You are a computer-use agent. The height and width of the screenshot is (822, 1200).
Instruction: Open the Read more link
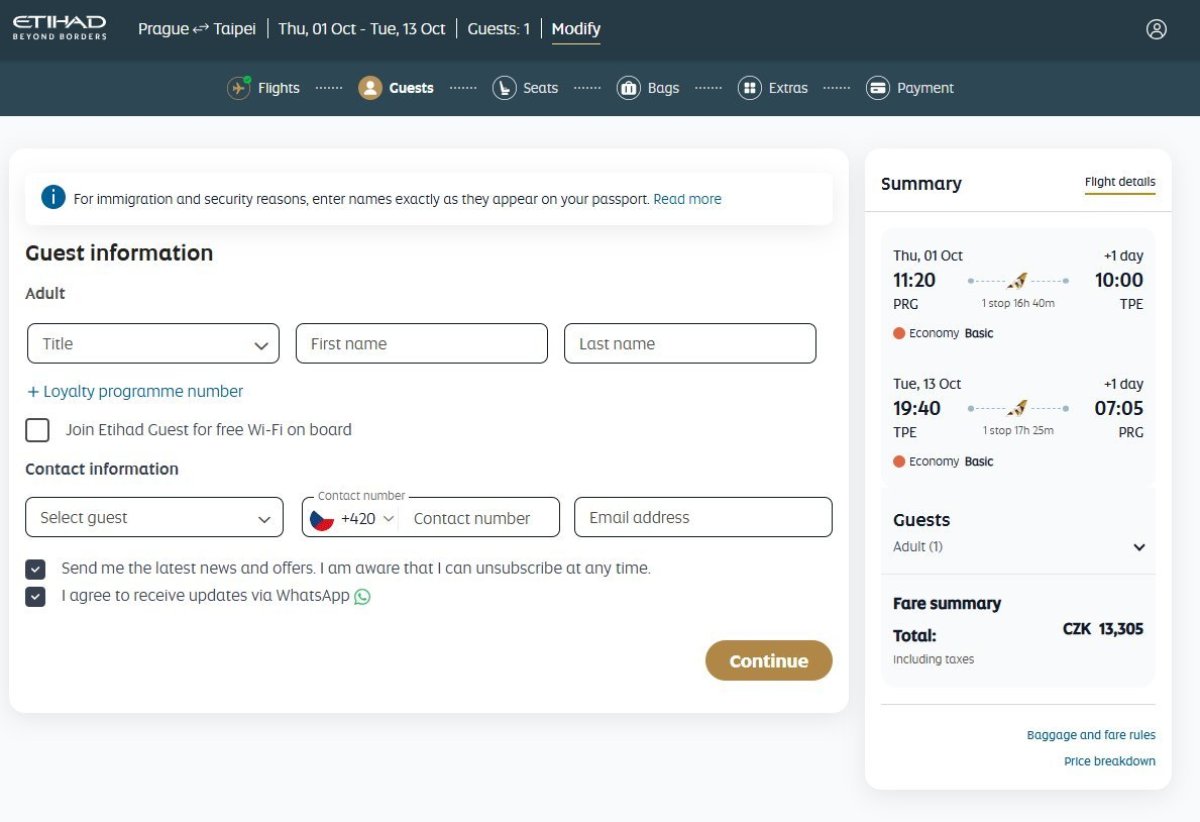point(687,199)
